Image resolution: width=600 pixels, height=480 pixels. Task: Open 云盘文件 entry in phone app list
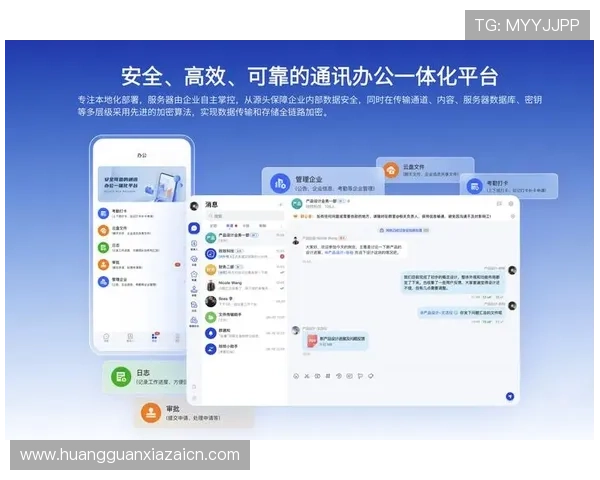(x=140, y=230)
